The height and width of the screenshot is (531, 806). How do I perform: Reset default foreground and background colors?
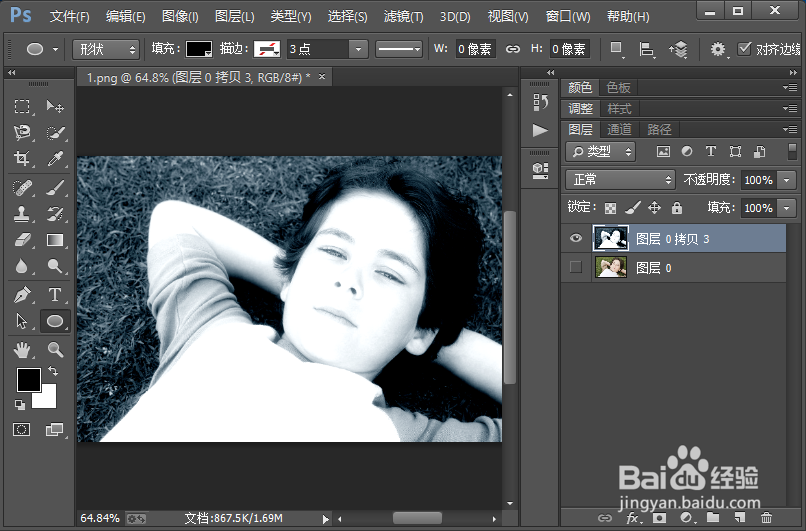20,405
